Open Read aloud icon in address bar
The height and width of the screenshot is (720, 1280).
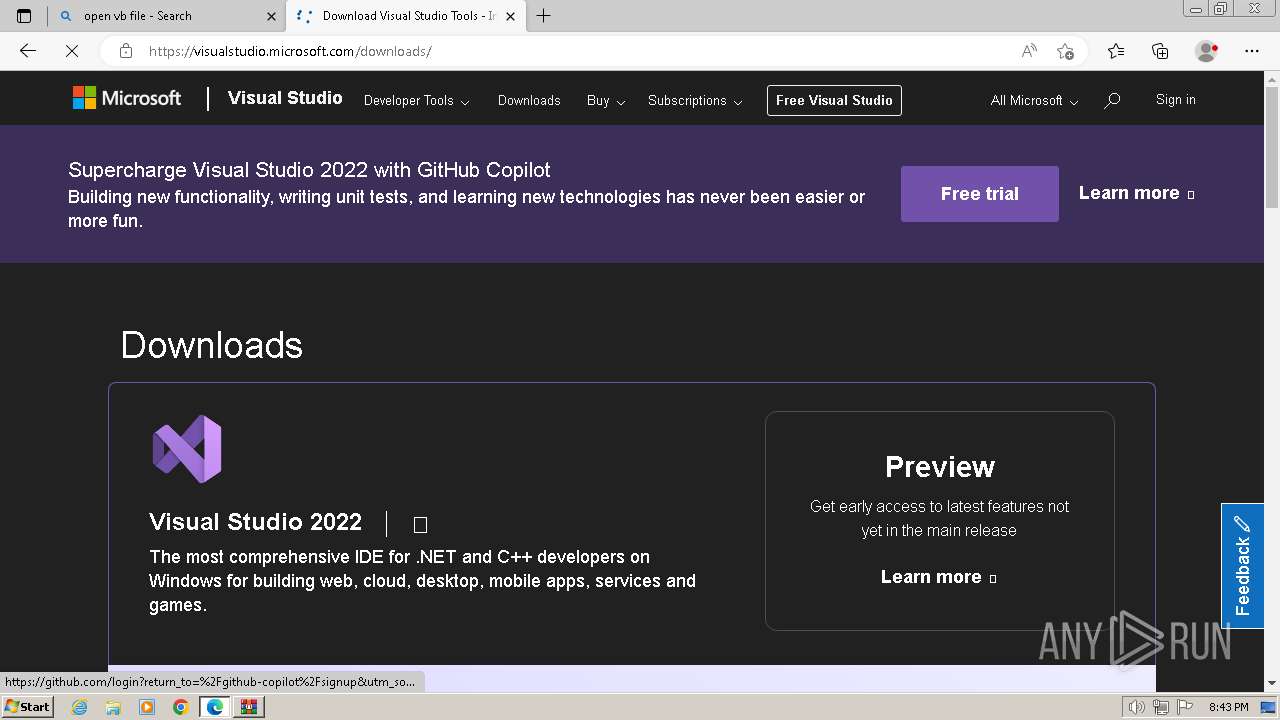[x=1029, y=51]
